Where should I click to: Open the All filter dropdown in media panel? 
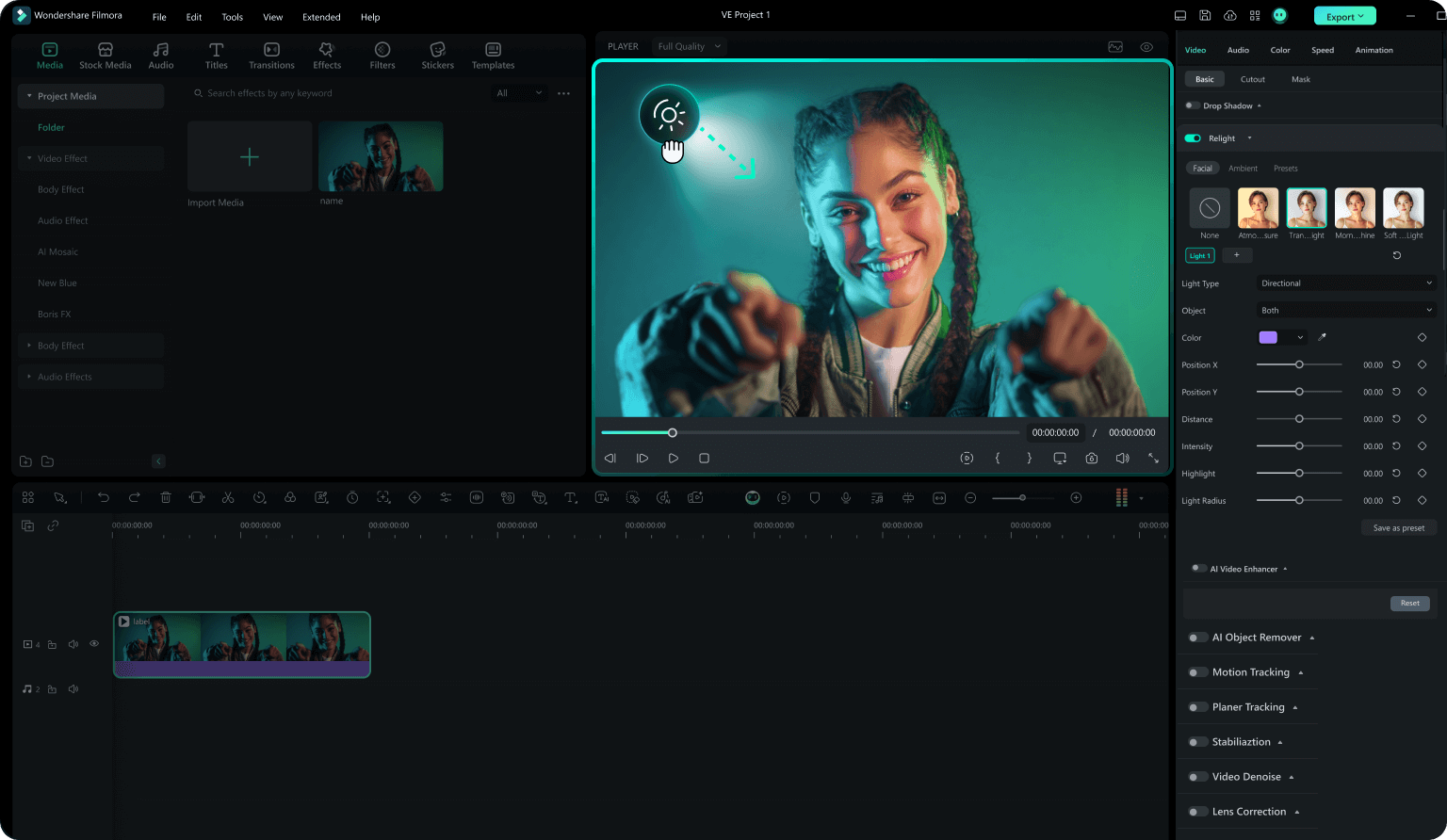519,93
